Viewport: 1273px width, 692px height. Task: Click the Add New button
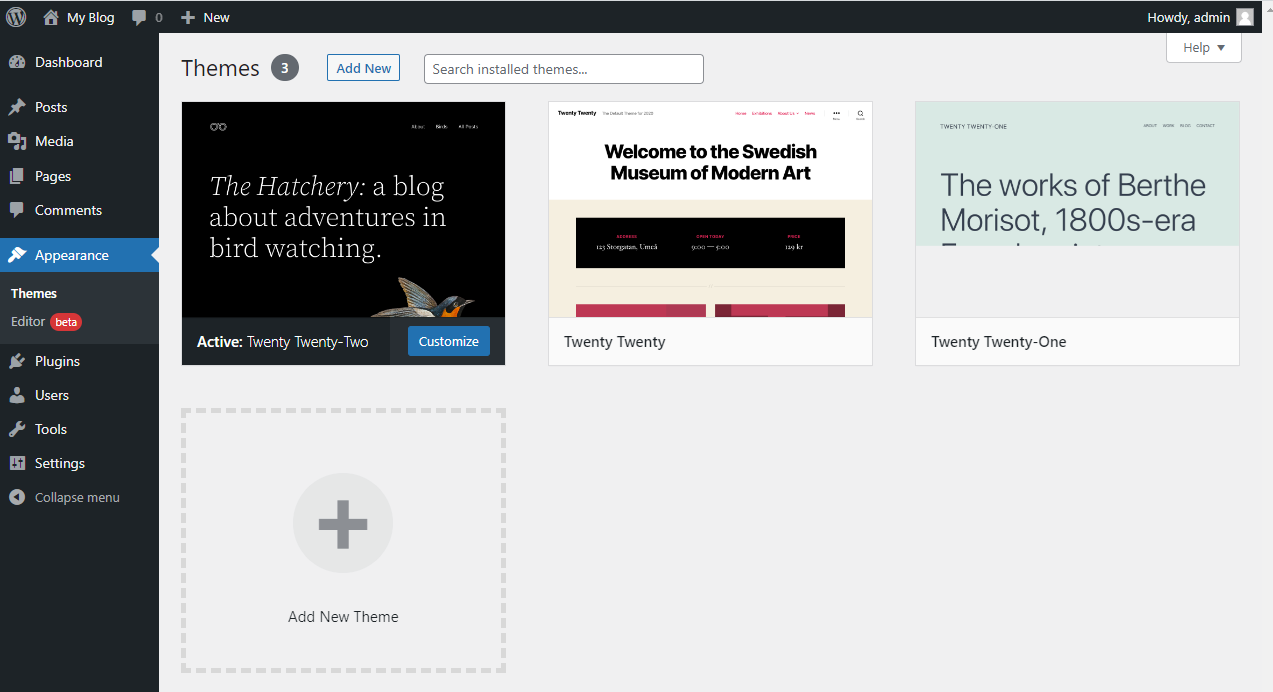(363, 68)
